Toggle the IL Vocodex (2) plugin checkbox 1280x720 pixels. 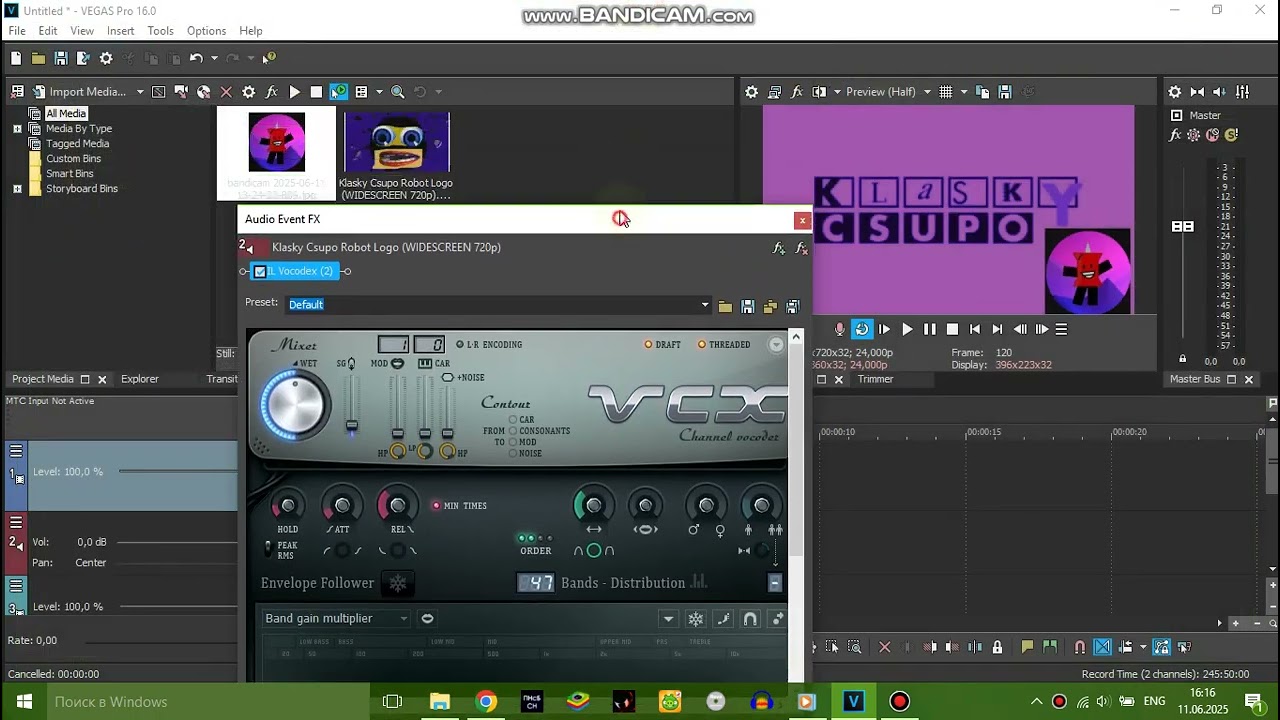(x=260, y=271)
